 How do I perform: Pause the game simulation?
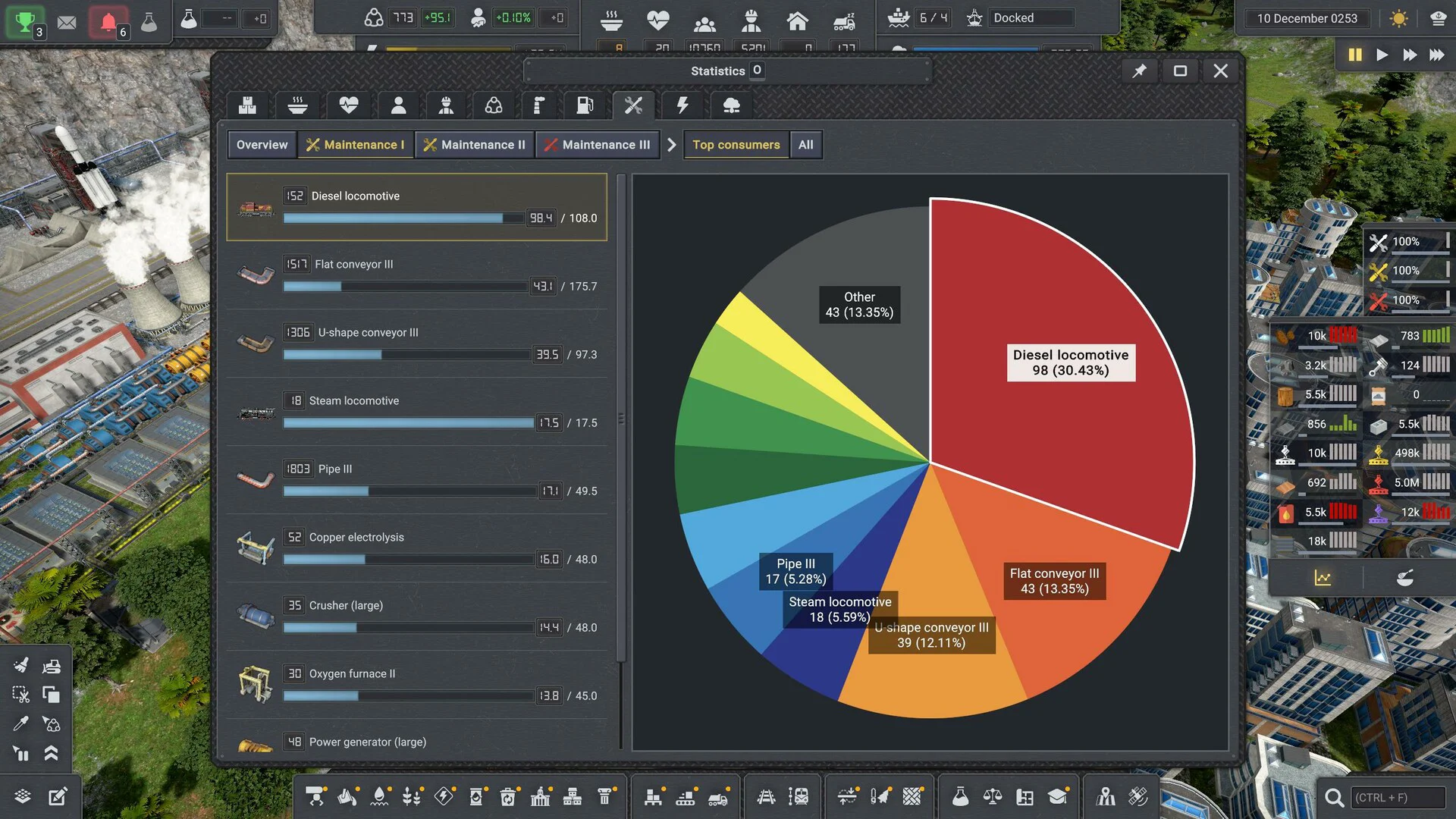pyautogui.click(x=1355, y=55)
